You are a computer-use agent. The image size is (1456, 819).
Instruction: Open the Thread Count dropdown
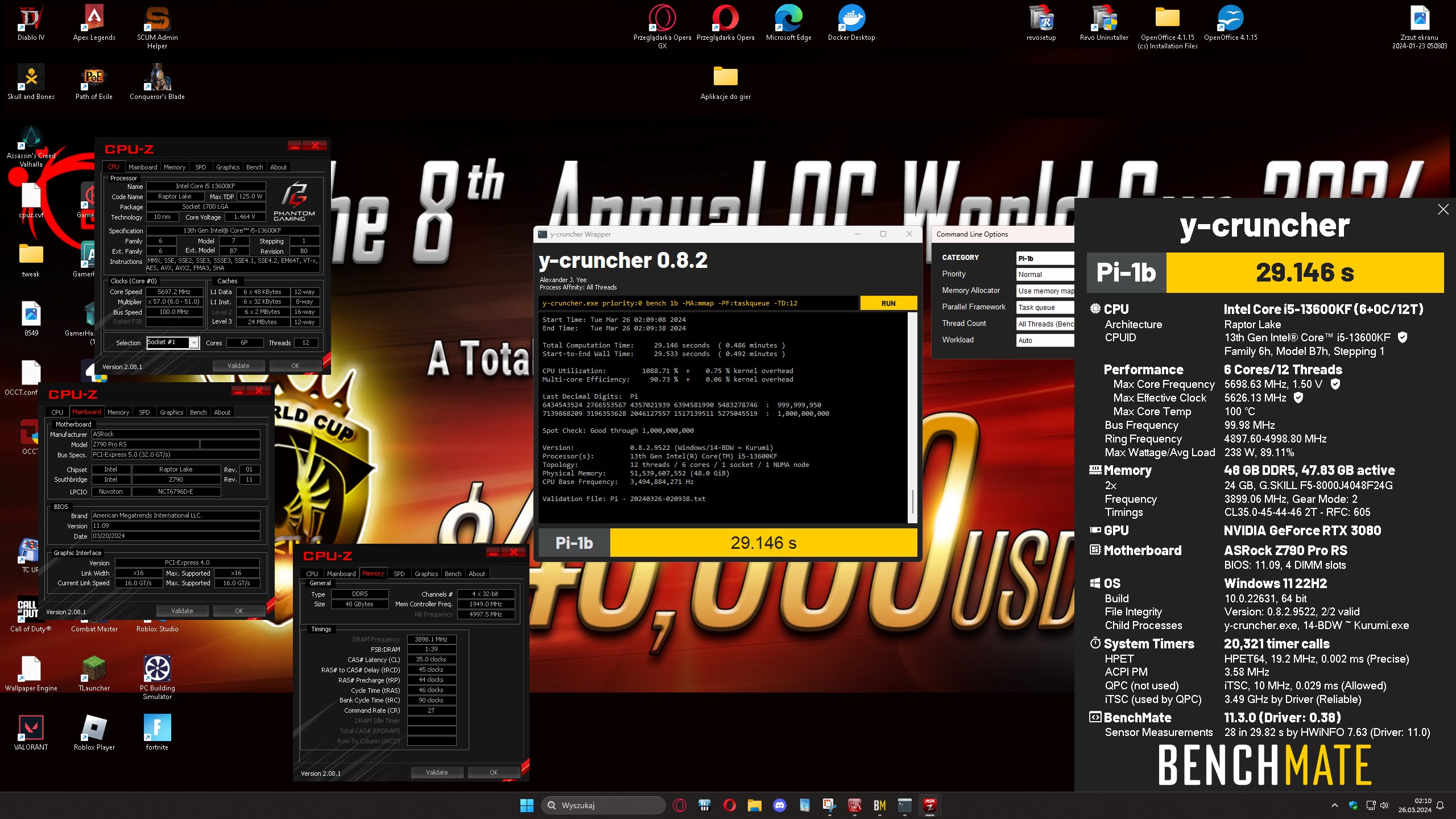pos(1045,324)
